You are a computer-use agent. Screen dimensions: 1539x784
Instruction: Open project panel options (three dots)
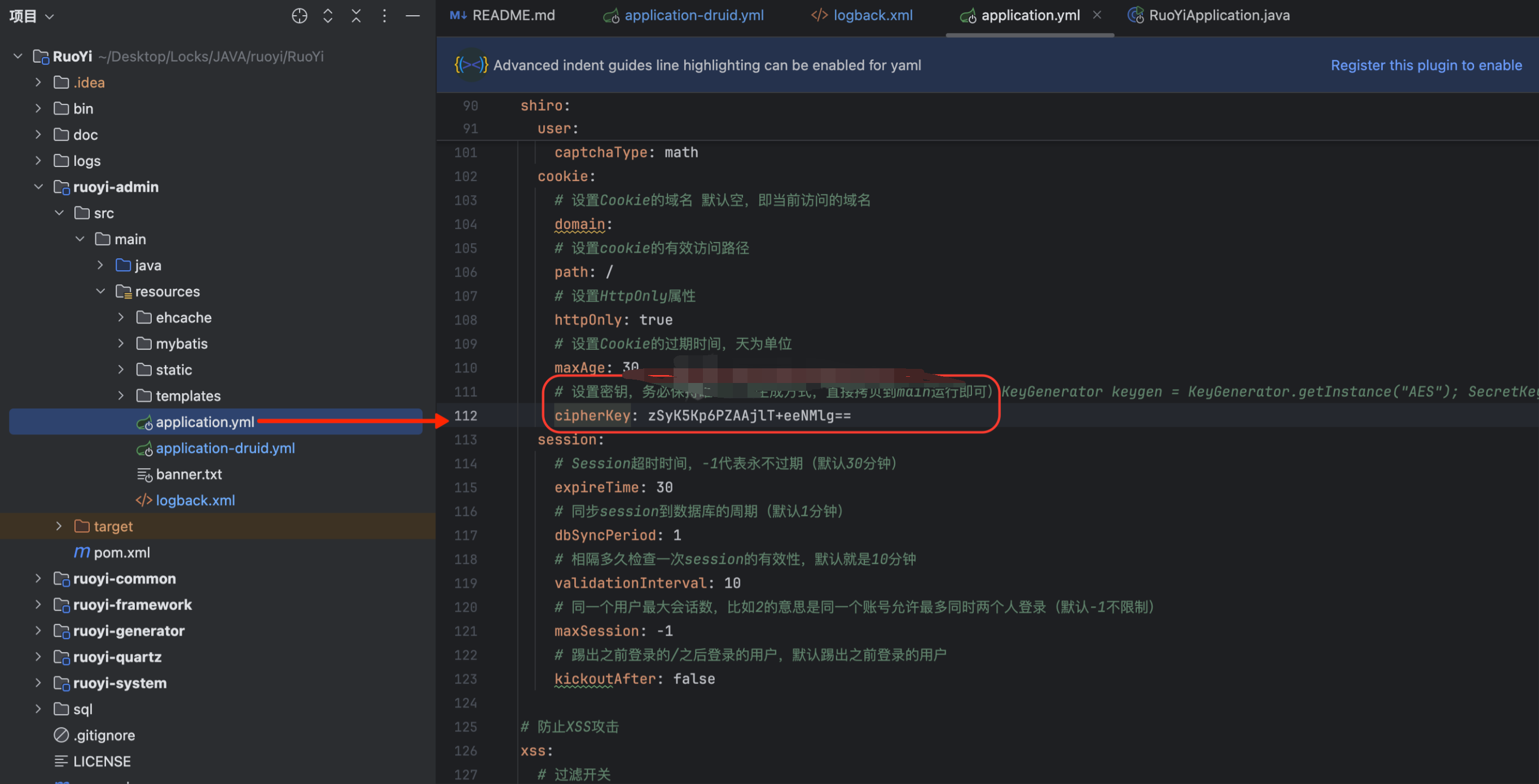384,16
